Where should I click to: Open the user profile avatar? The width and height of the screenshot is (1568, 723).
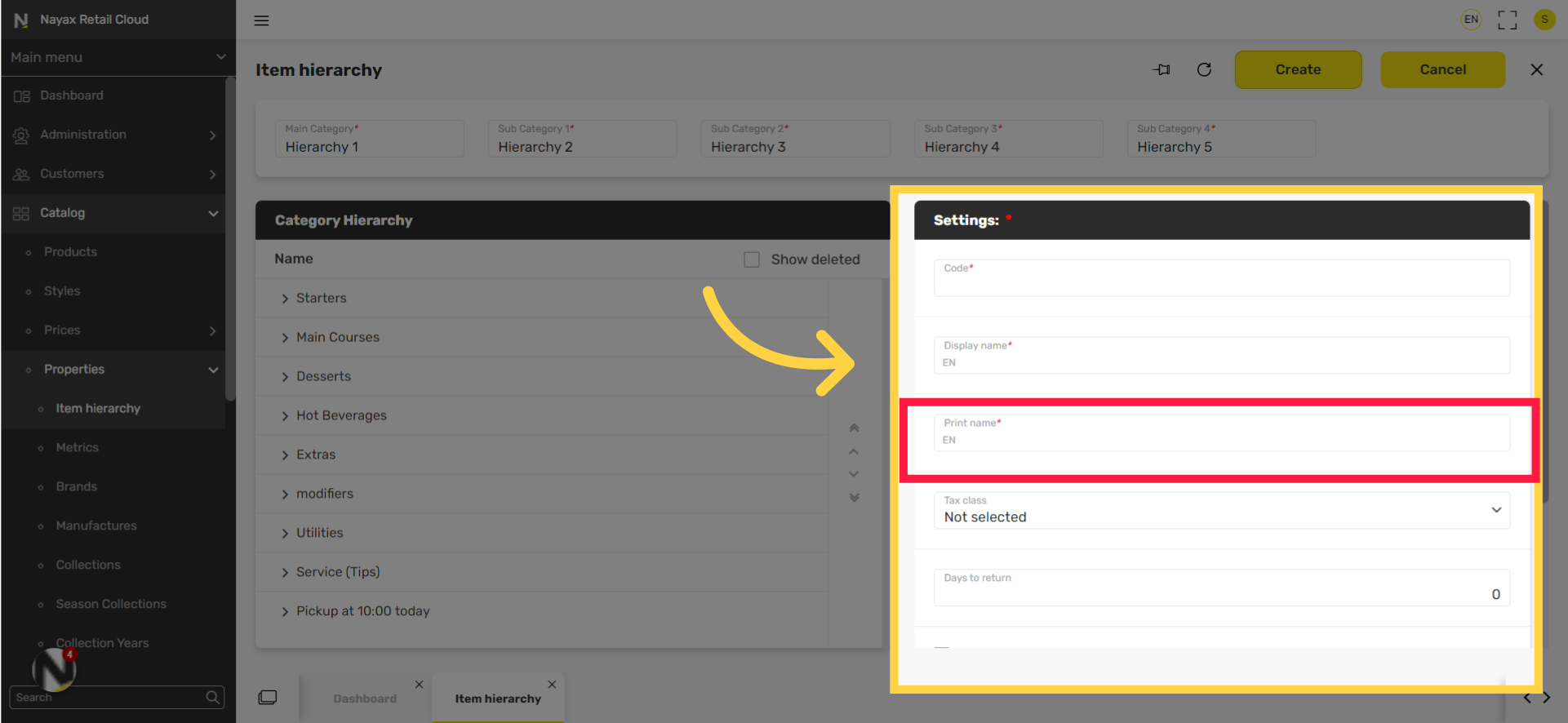click(x=1544, y=20)
